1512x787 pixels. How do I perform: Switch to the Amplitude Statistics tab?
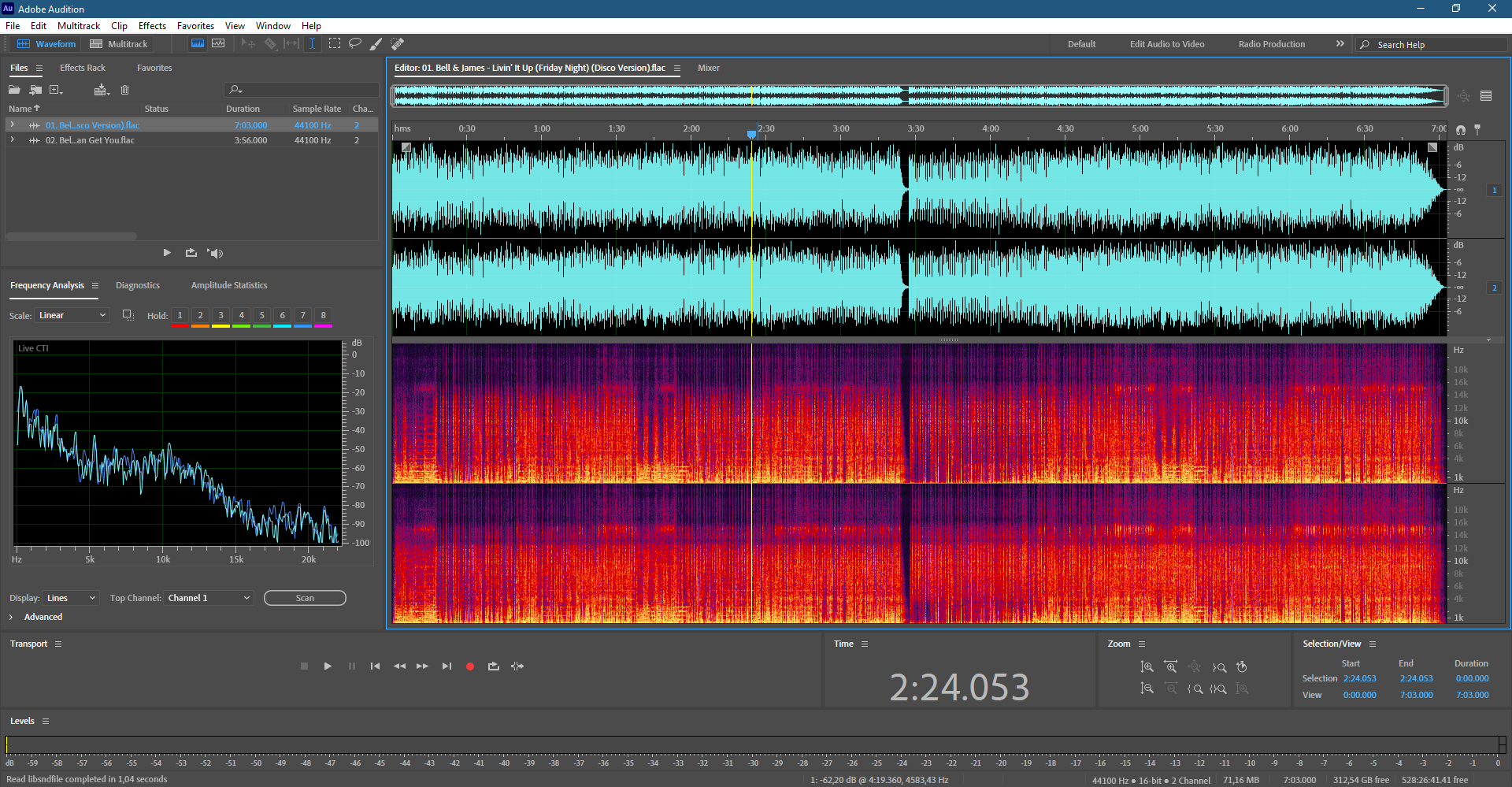(x=229, y=285)
